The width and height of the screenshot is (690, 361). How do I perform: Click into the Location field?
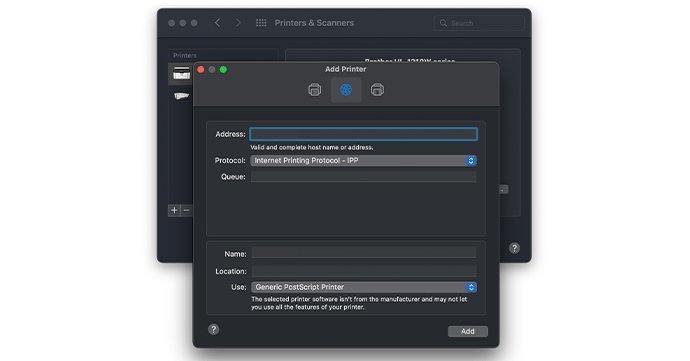coord(364,271)
